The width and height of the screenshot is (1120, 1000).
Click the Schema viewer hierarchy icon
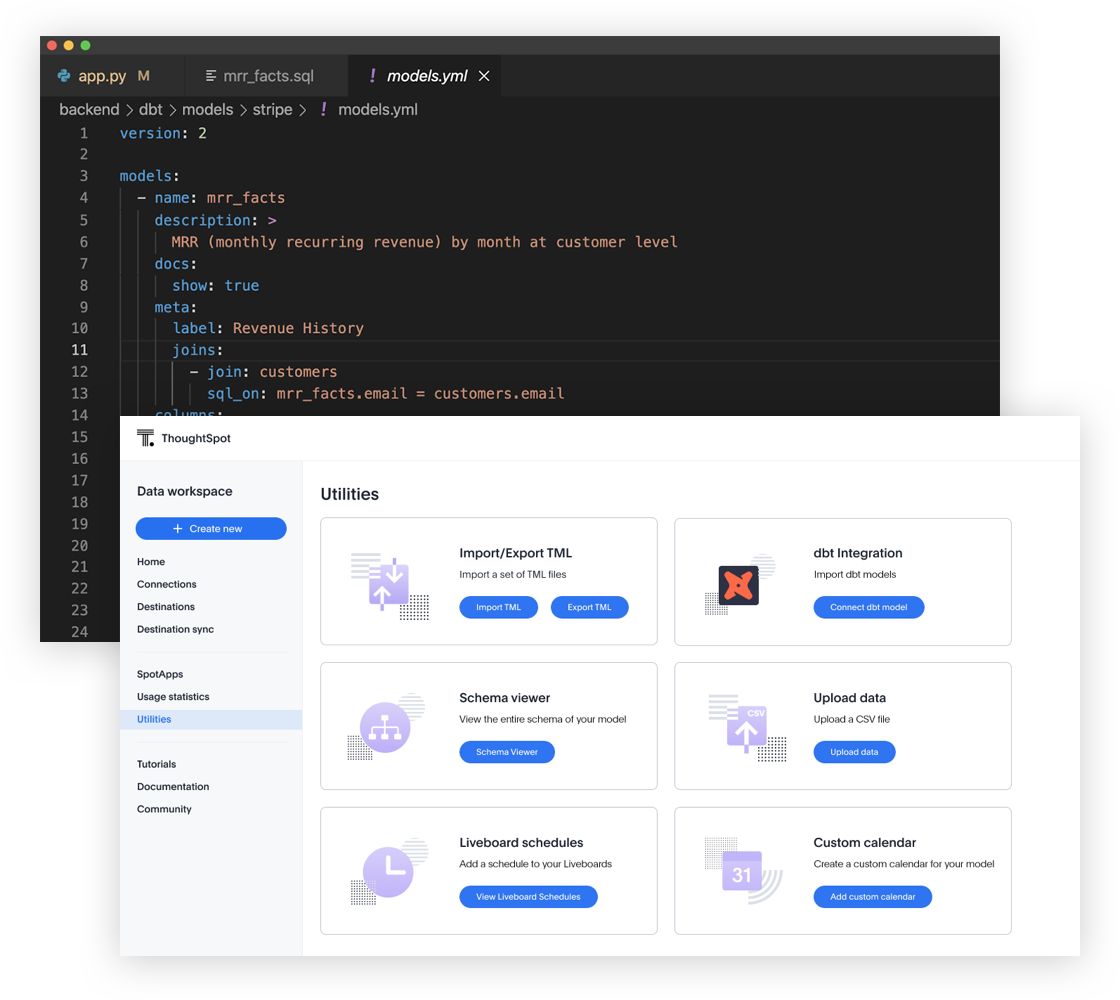385,728
